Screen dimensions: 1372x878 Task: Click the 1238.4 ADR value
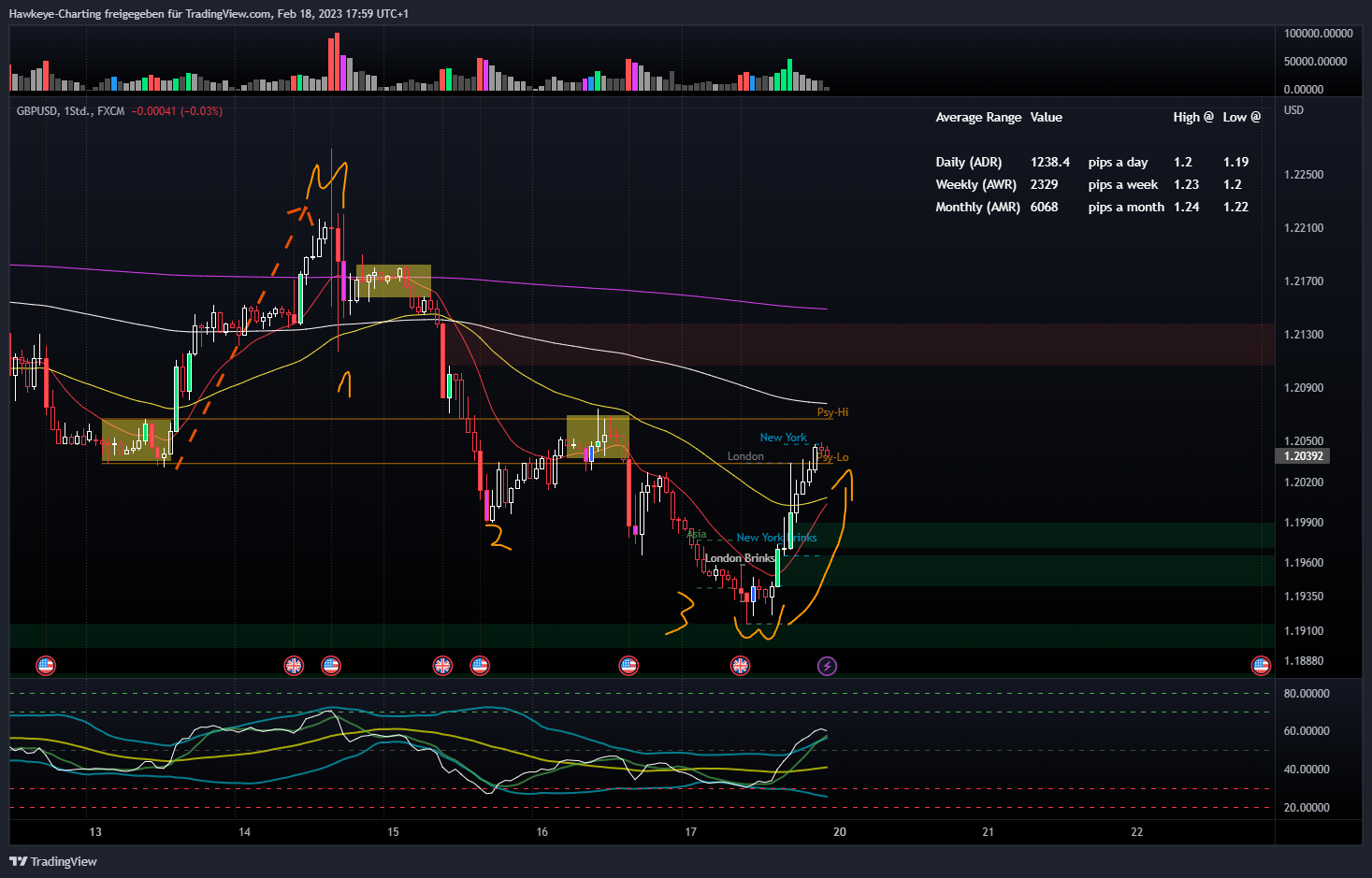tap(1050, 163)
